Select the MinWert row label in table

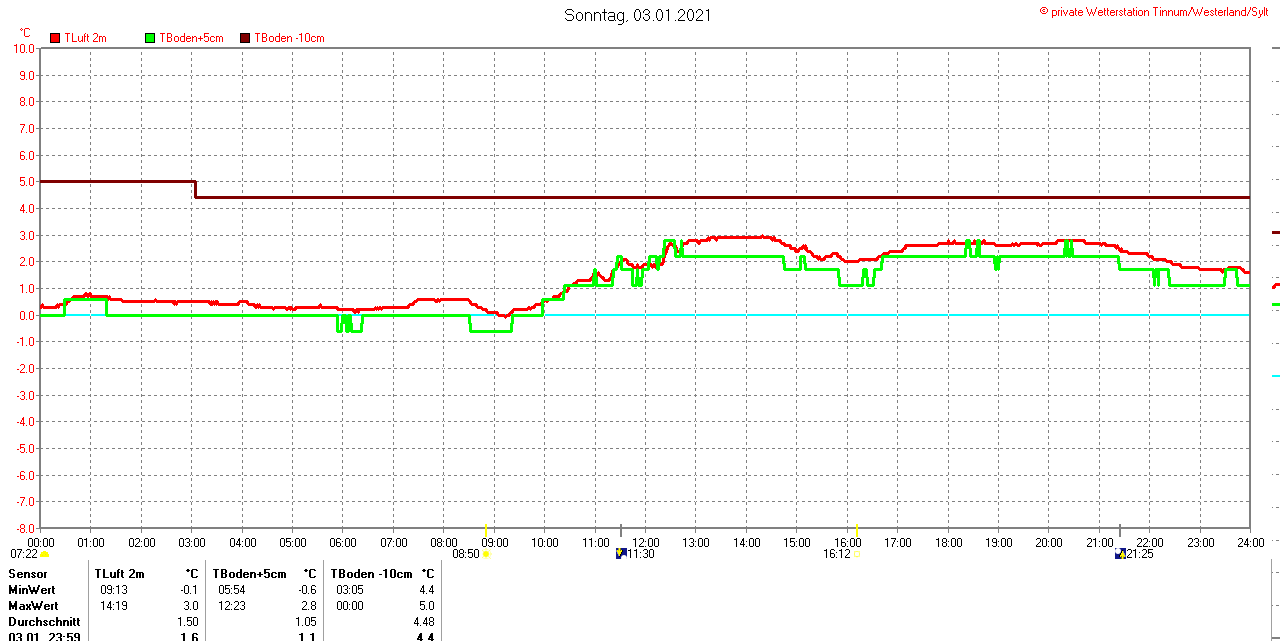coord(33,590)
